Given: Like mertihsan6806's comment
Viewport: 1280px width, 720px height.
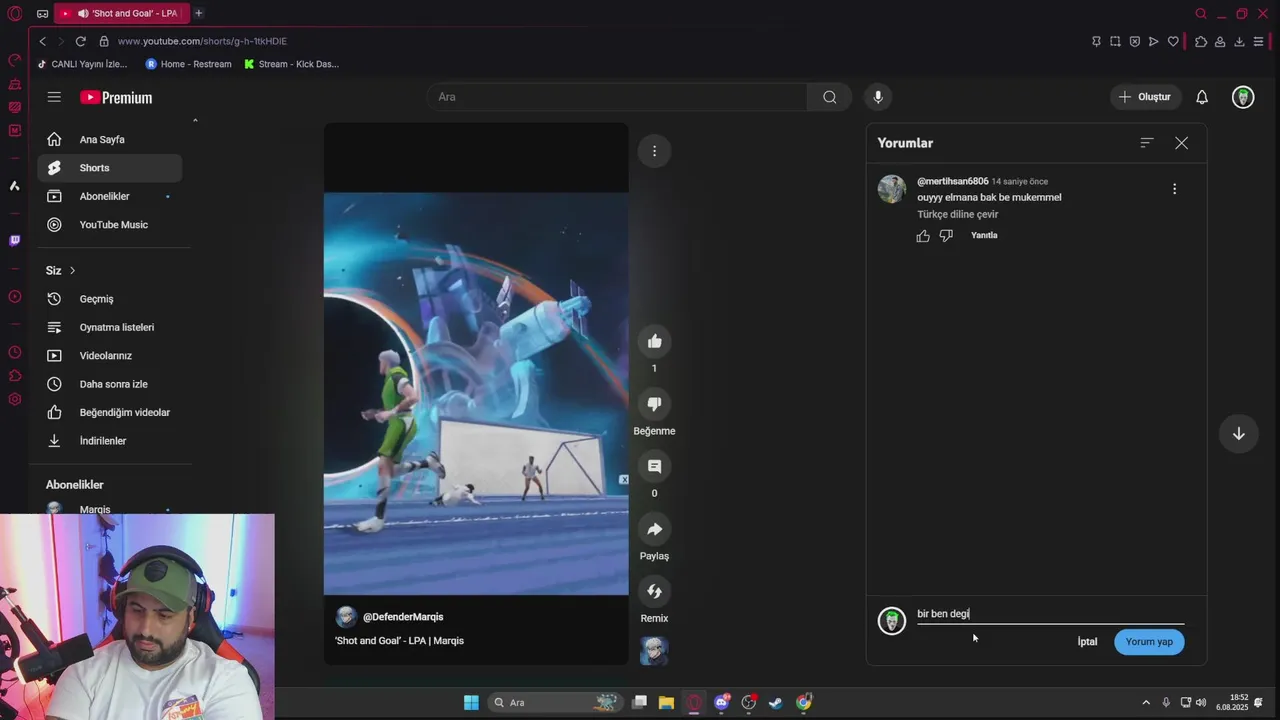Looking at the screenshot, I should pyautogui.click(x=923, y=236).
